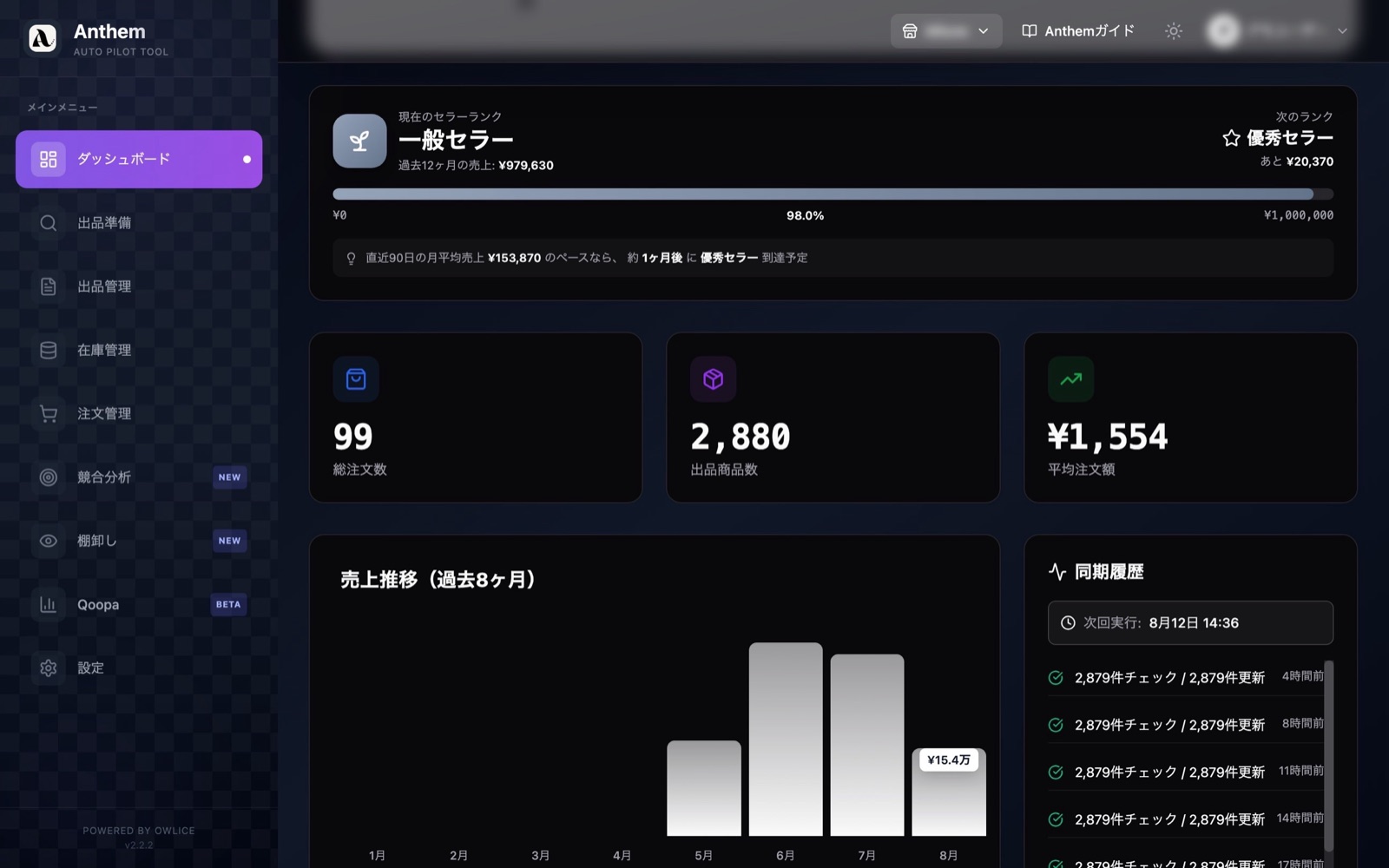The width and height of the screenshot is (1389, 868).
Task: Click the Qoopa bar chart icon
Action: [x=49, y=604]
